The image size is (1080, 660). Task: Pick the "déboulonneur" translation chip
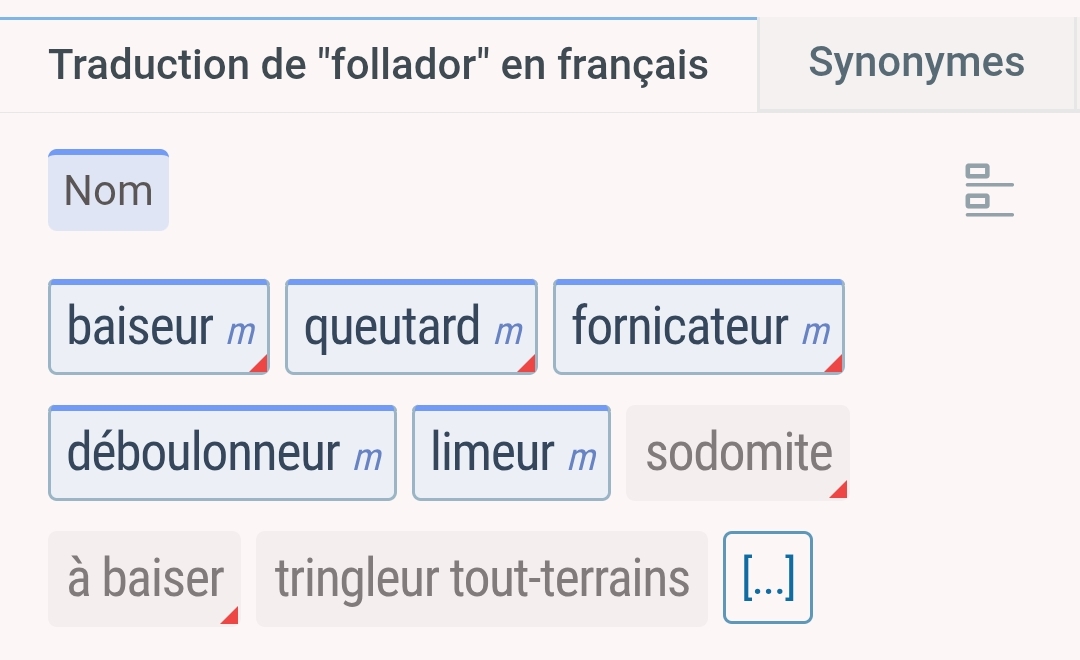pos(203,453)
